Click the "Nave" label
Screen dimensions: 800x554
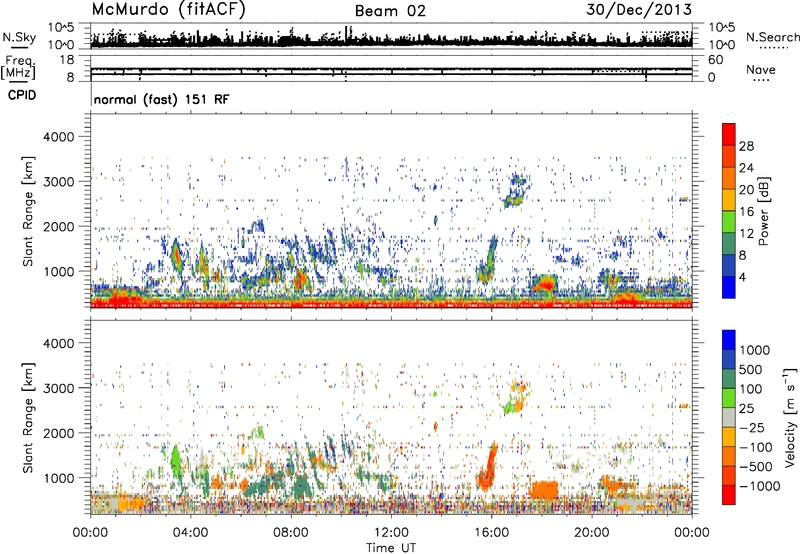coord(761,70)
